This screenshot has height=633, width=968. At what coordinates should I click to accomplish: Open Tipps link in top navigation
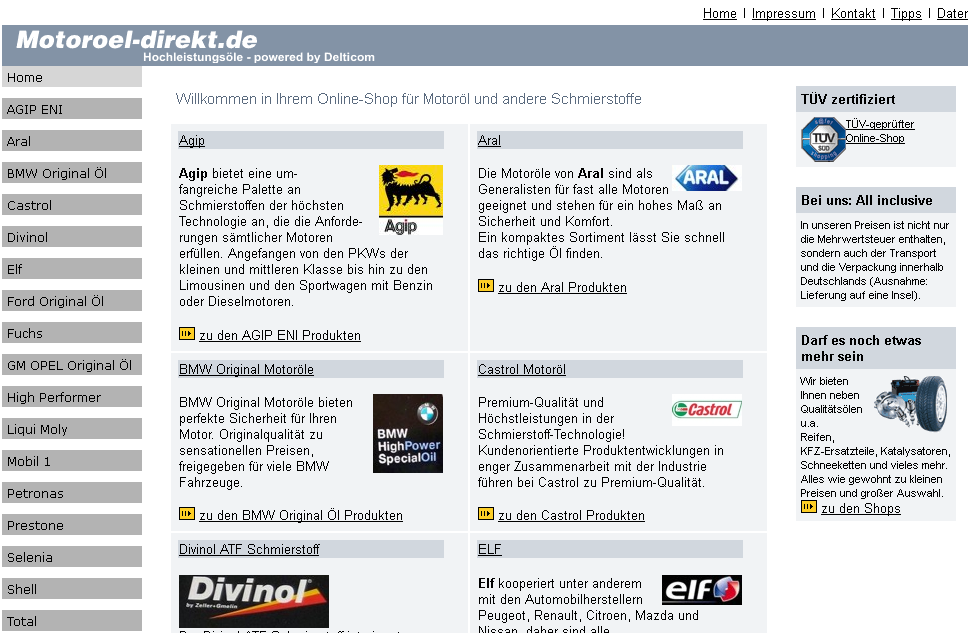(x=906, y=14)
